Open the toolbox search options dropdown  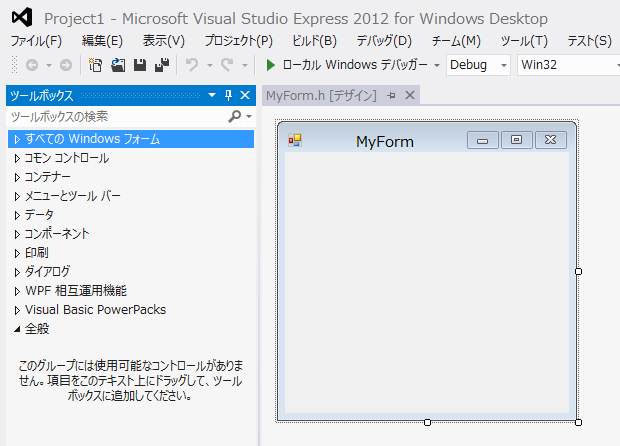249,117
